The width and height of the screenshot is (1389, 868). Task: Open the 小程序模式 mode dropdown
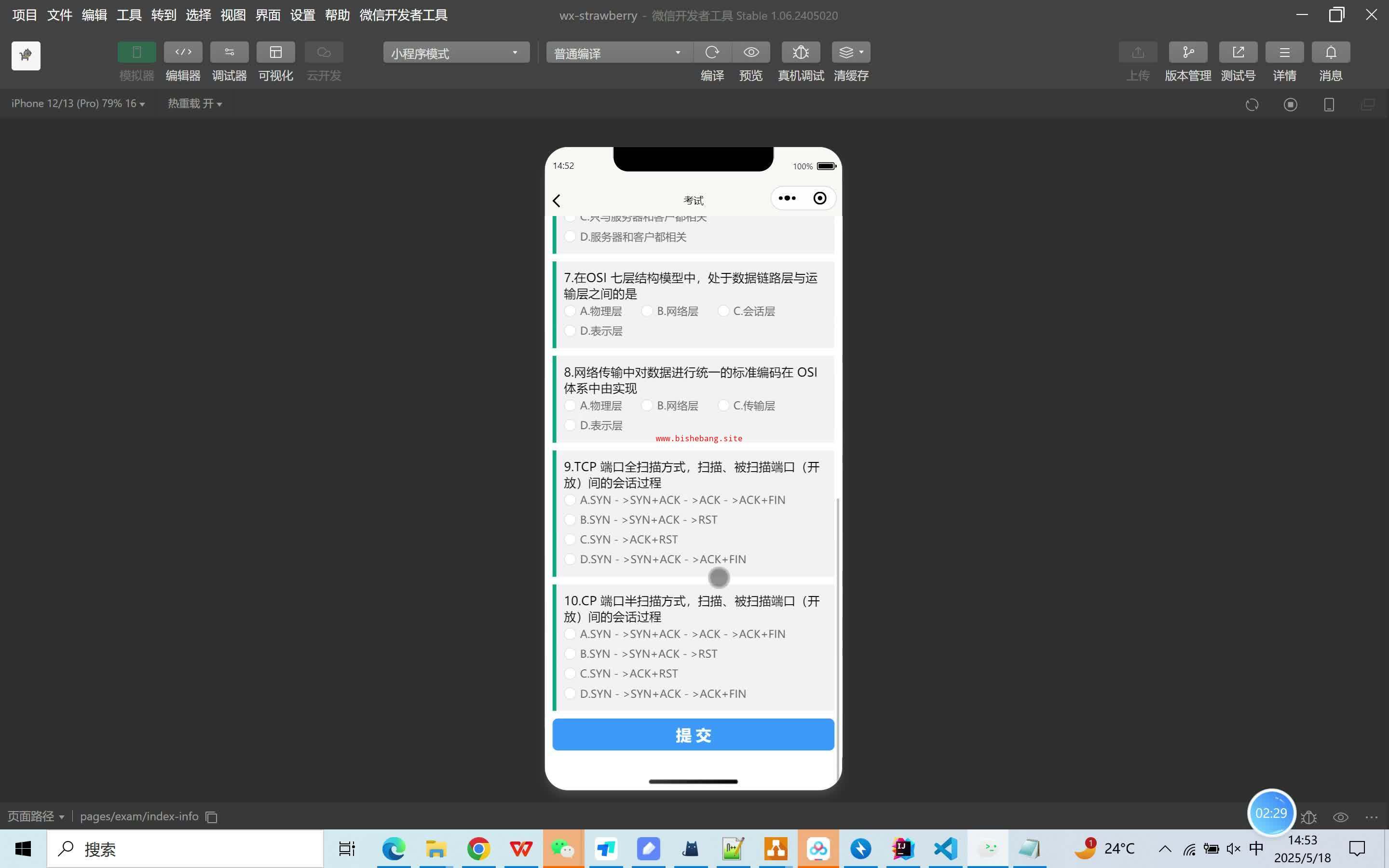456,53
